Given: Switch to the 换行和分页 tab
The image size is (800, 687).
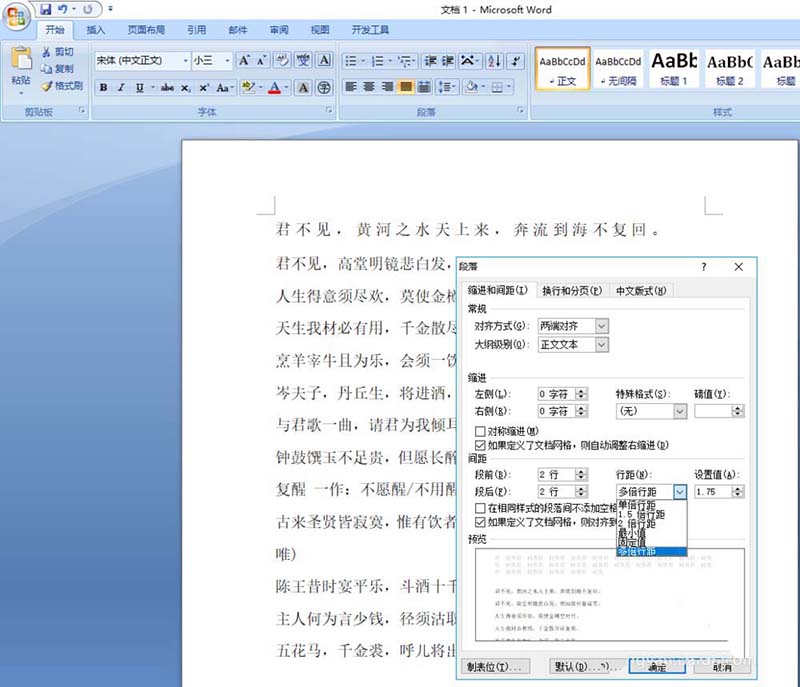Looking at the screenshot, I should [571, 291].
